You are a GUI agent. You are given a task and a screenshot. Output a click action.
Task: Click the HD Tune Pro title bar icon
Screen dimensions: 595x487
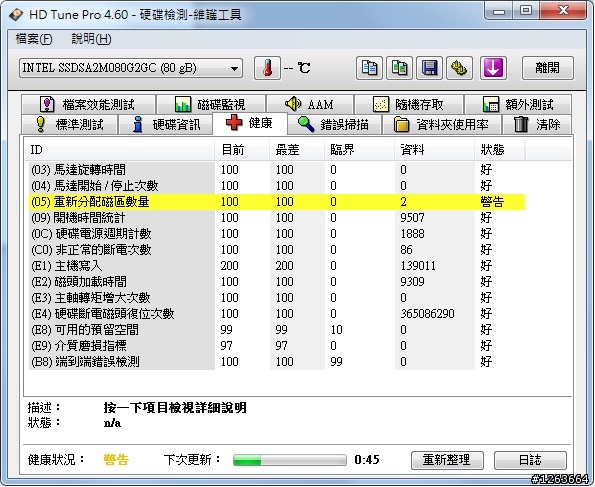[x=16, y=14]
